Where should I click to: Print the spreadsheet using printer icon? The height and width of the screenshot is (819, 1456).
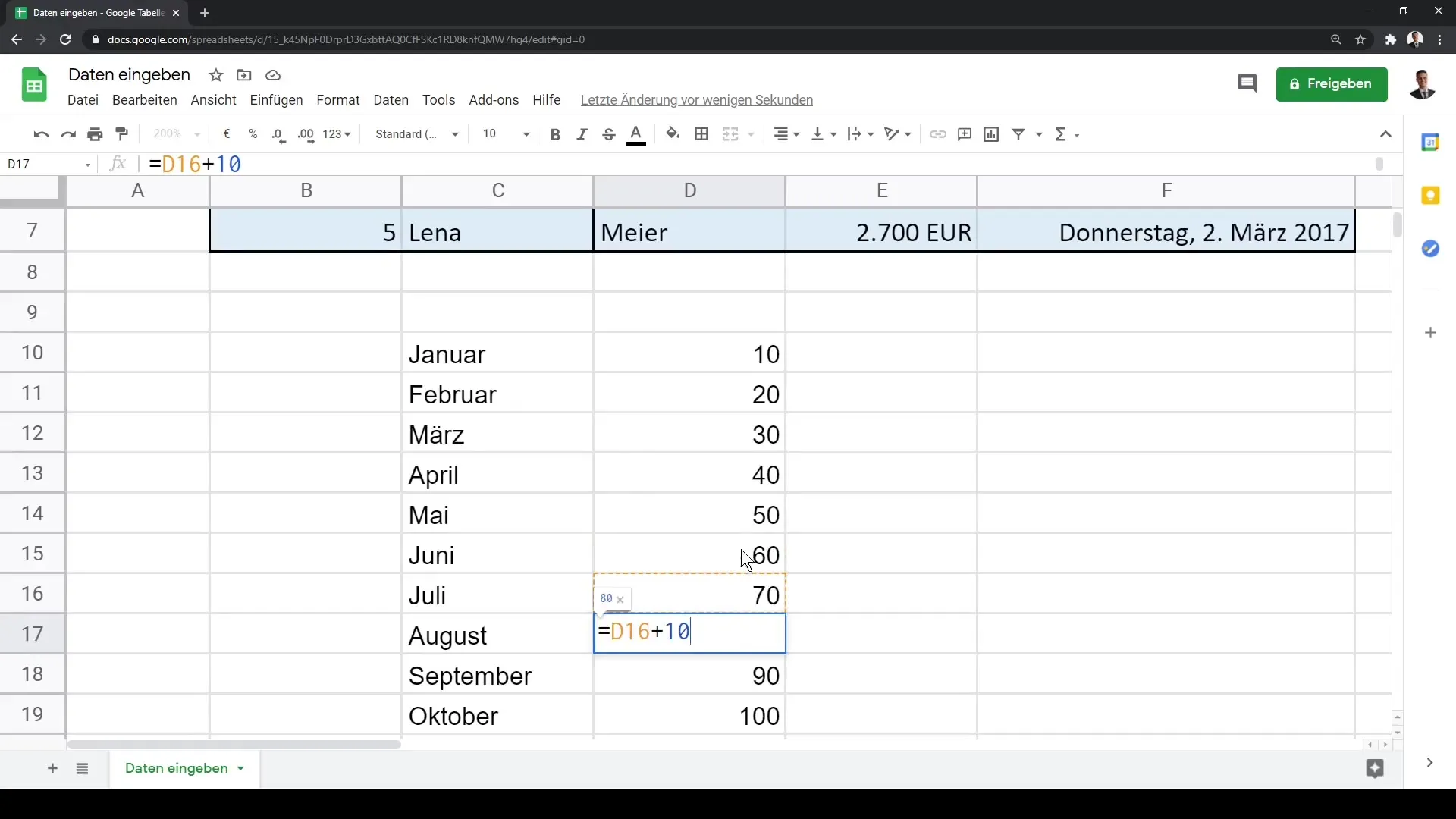[x=95, y=134]
